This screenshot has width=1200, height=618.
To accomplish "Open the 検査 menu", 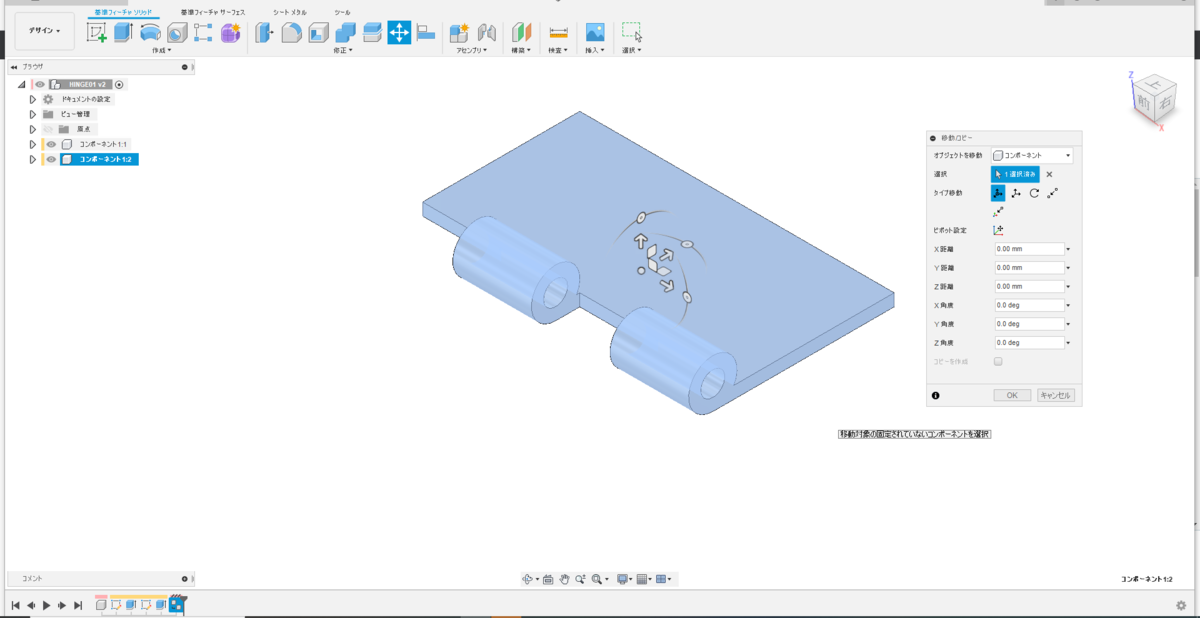I will [558, 50].
